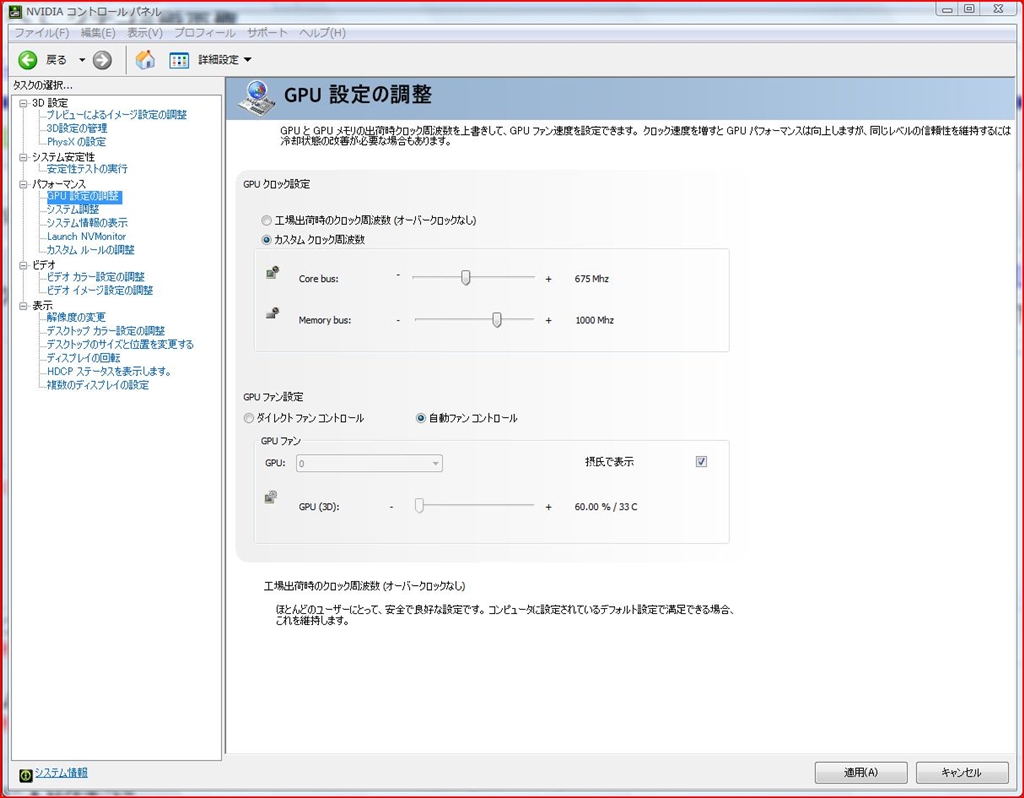Select 工場出荷時のクロック周波数 radio button
The height and width of the screenshot is (798, 1024).
tap(266, 221)
